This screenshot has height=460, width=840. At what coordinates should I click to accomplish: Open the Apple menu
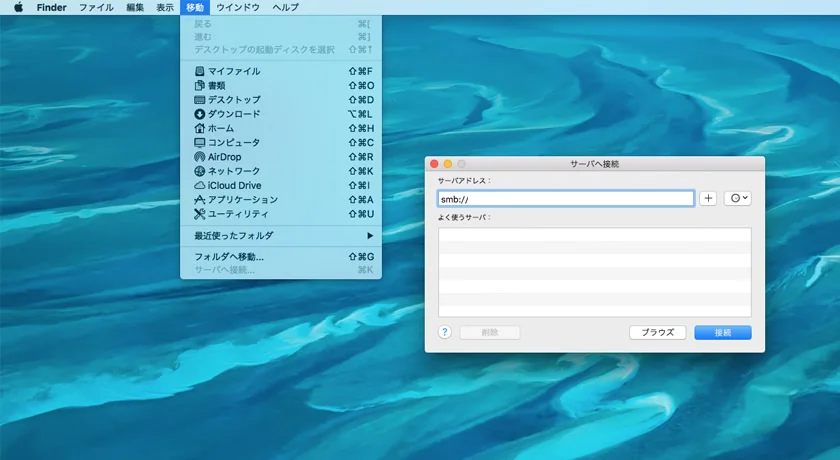pyautogui.click(x=19, y=7)
